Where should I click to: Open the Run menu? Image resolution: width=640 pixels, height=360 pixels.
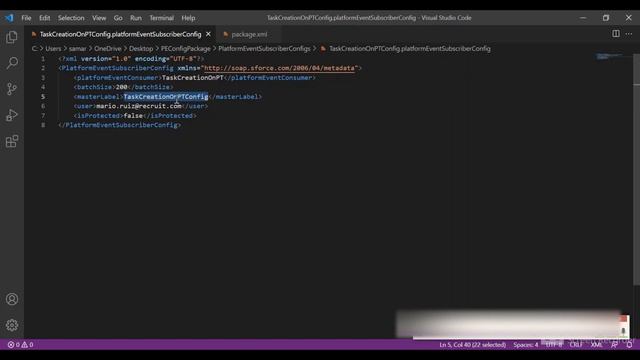pos(136,18)
